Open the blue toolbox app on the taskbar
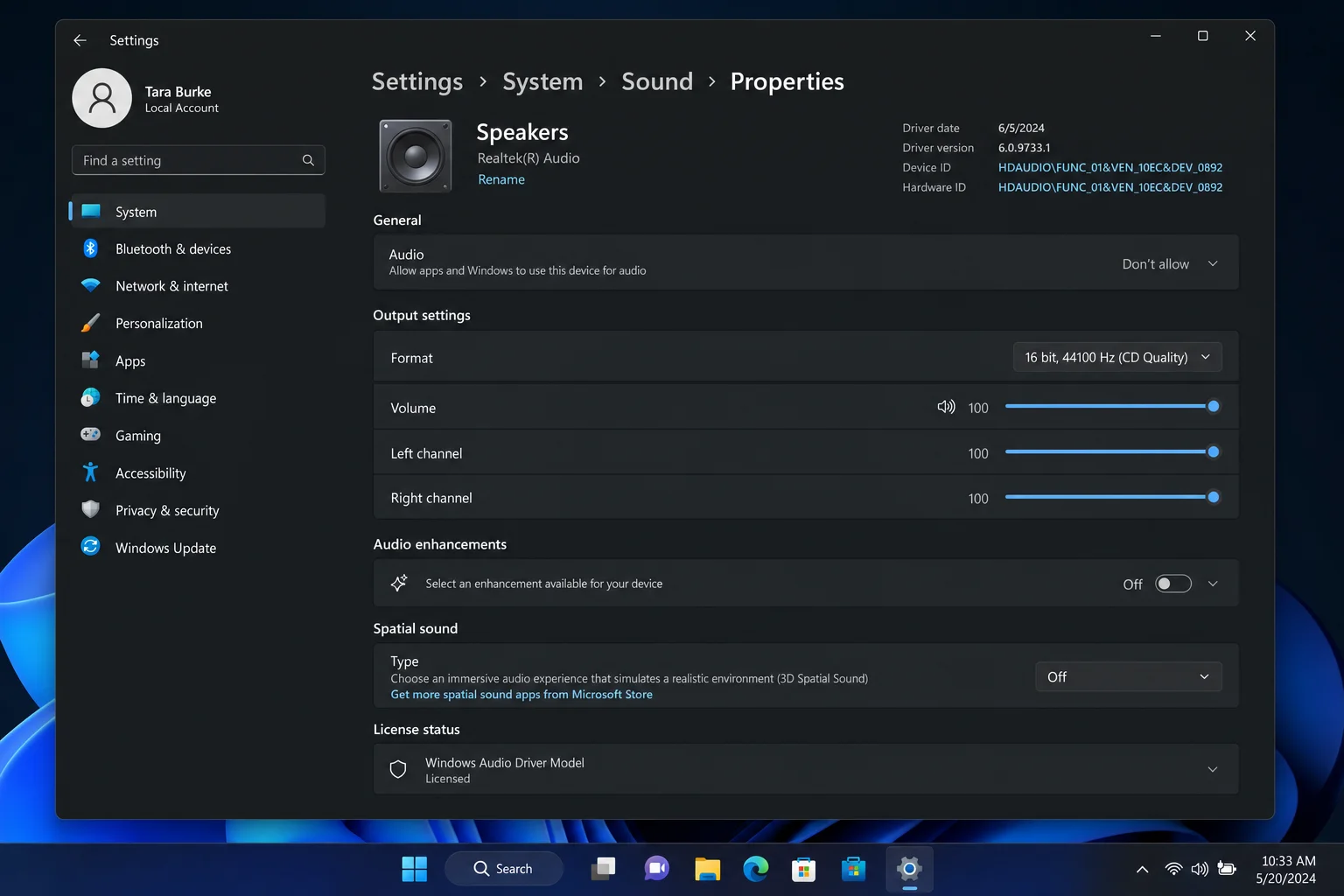Viewport: 1344px width, 896px height. pyautogui.click(x=853, y=869)
